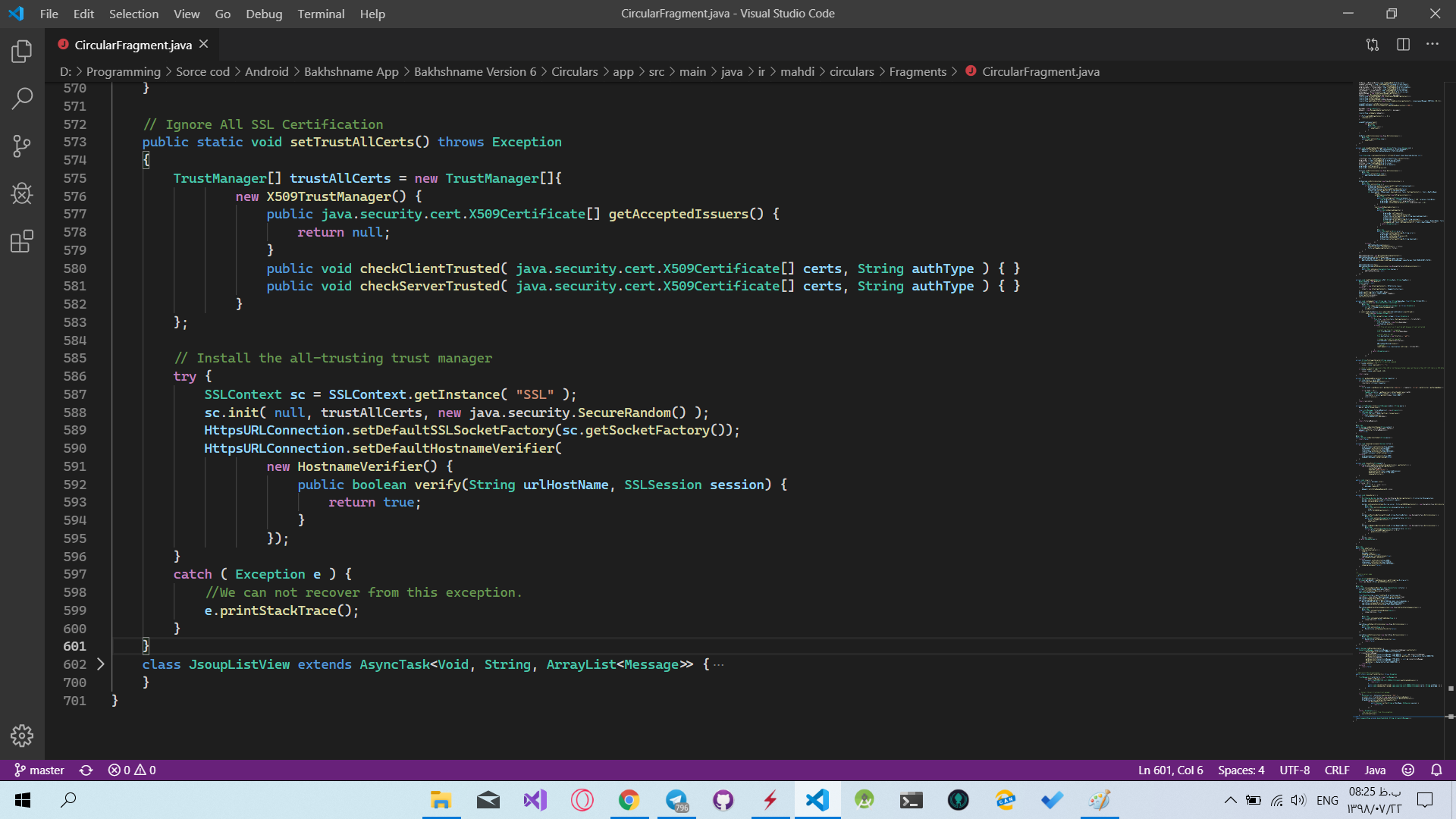The height and width of the screenshot is (819, 1456).
Task: Open the Selection menu
Action: point(133,14)
